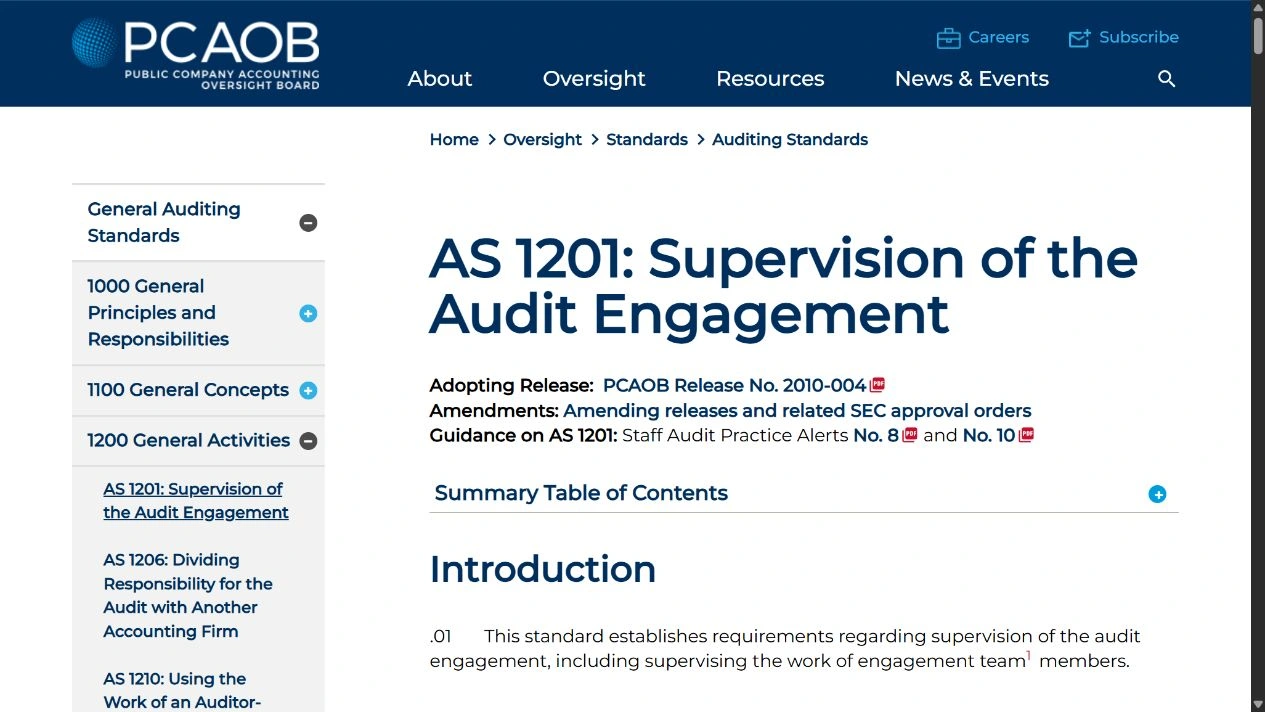
Task: Click the PCAOB logo
Action: pyautogui.click(x=196, y=54)
